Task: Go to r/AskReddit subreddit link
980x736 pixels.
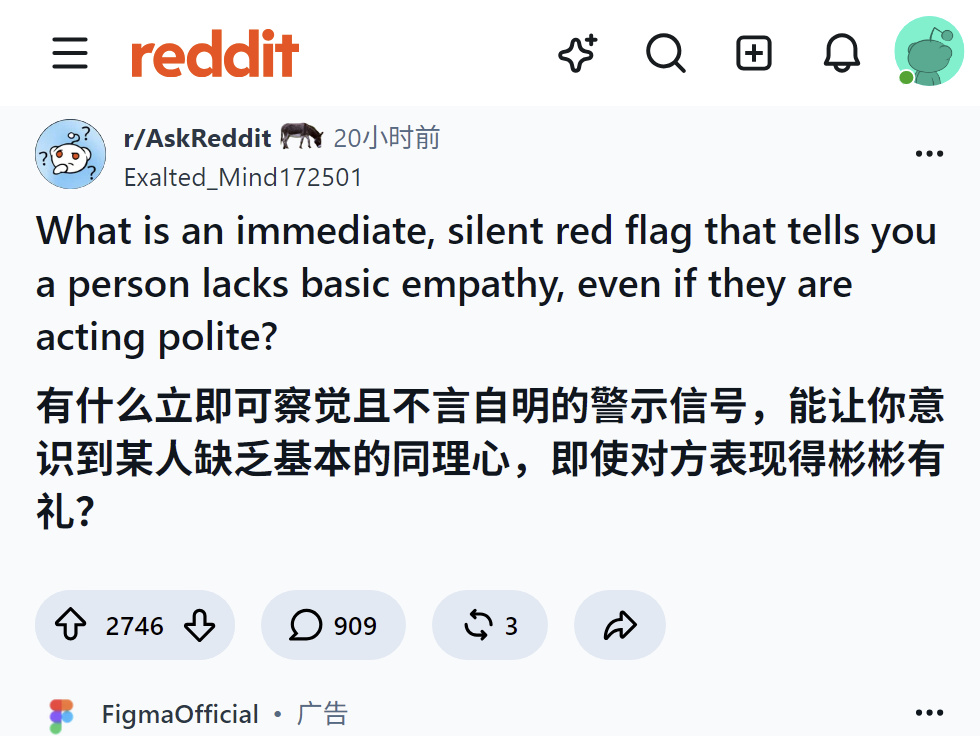Action: pos(198,138)
